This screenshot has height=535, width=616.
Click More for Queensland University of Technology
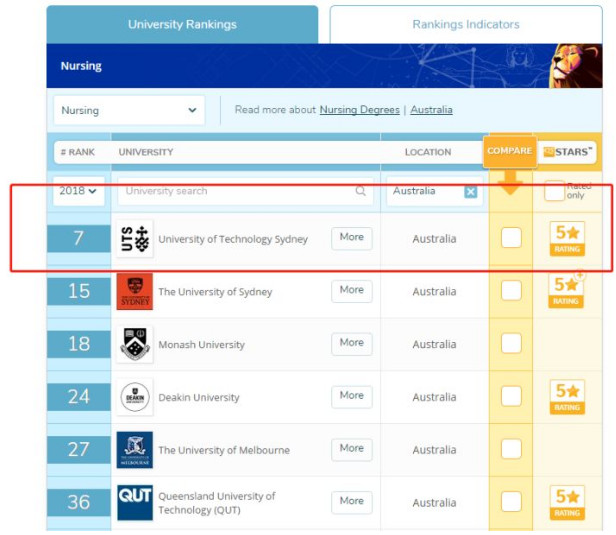pos(352,502)
